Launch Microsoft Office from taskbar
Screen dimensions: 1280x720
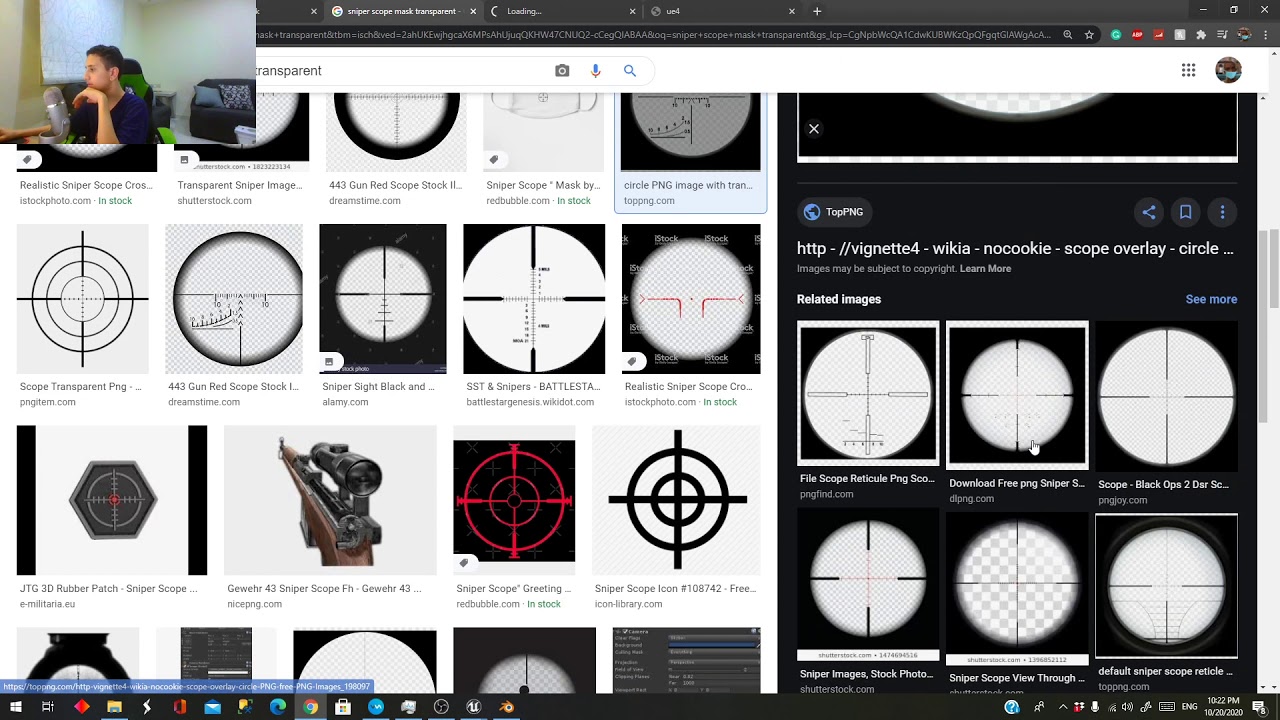tap(180, 707)
